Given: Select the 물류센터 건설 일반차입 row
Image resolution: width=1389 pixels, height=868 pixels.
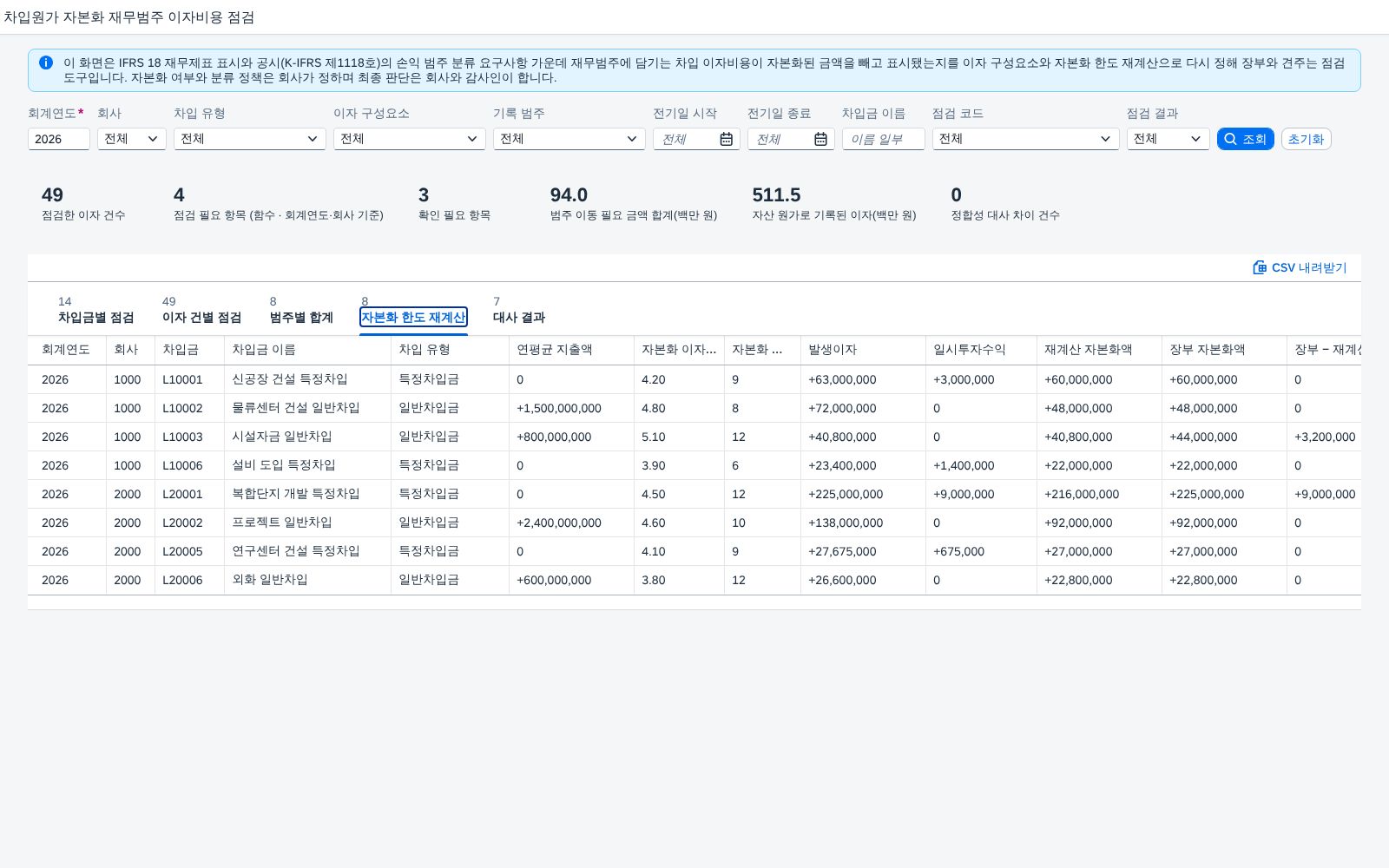Looking at the screenshot, I should (694, 408).
